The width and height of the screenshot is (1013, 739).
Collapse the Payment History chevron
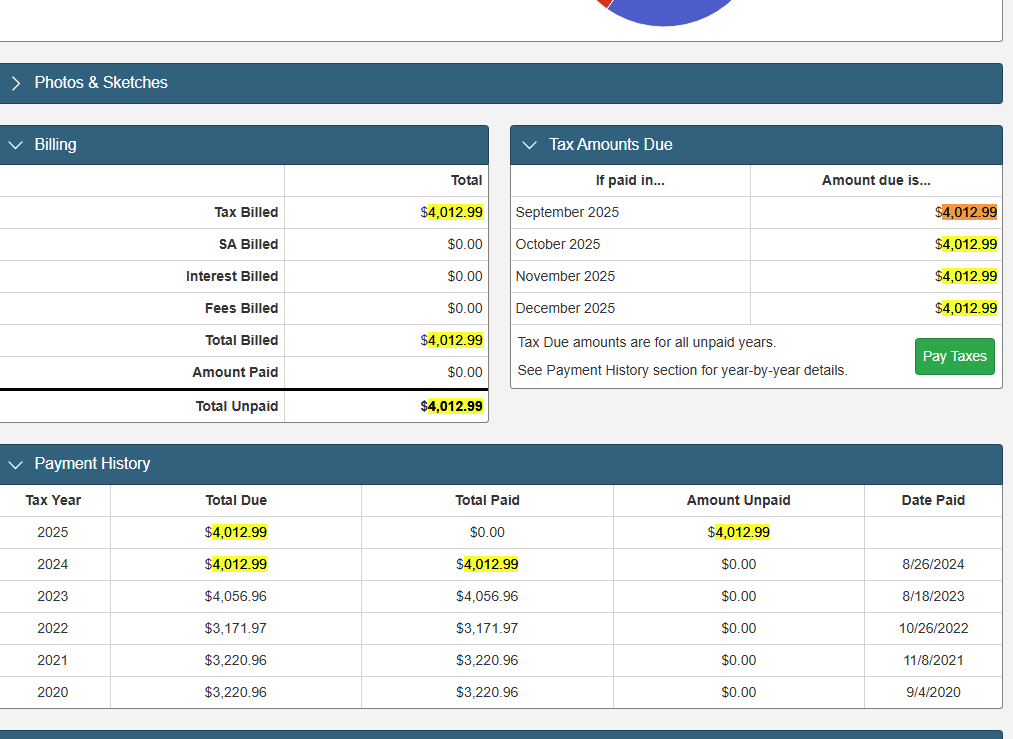point(15,464)
